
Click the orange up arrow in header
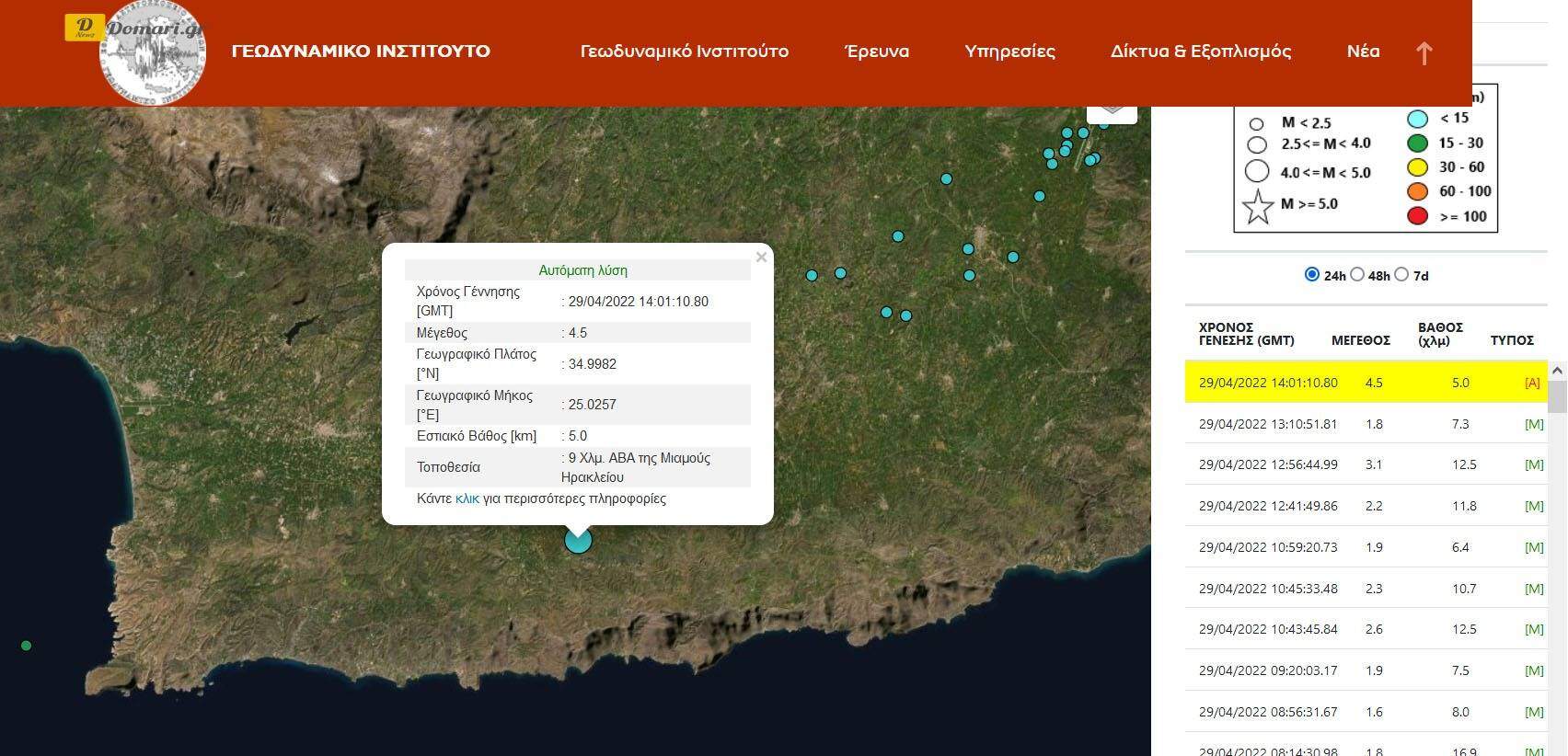(1424, 53)
